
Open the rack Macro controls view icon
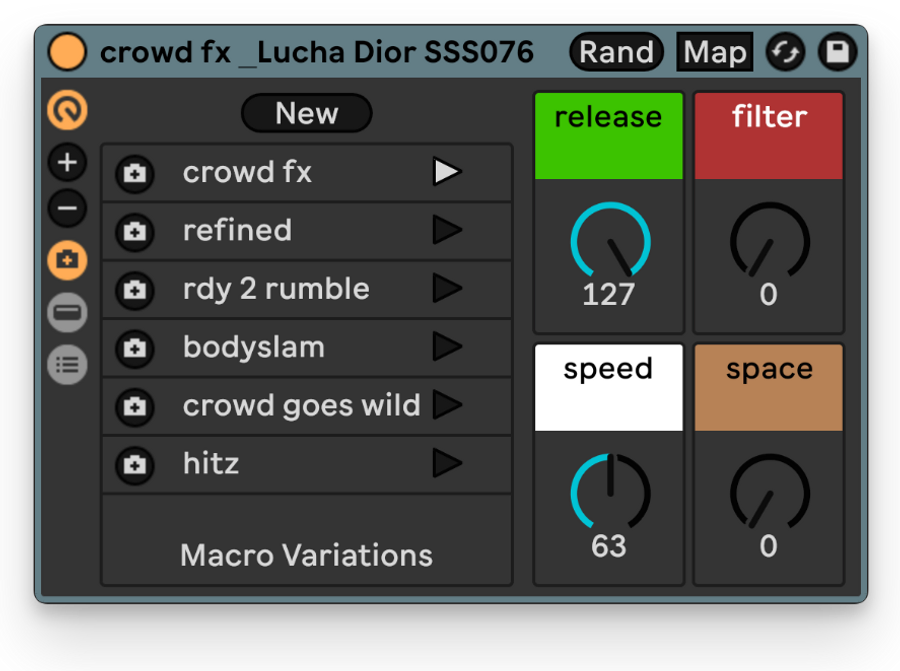(x=67, y=110)
